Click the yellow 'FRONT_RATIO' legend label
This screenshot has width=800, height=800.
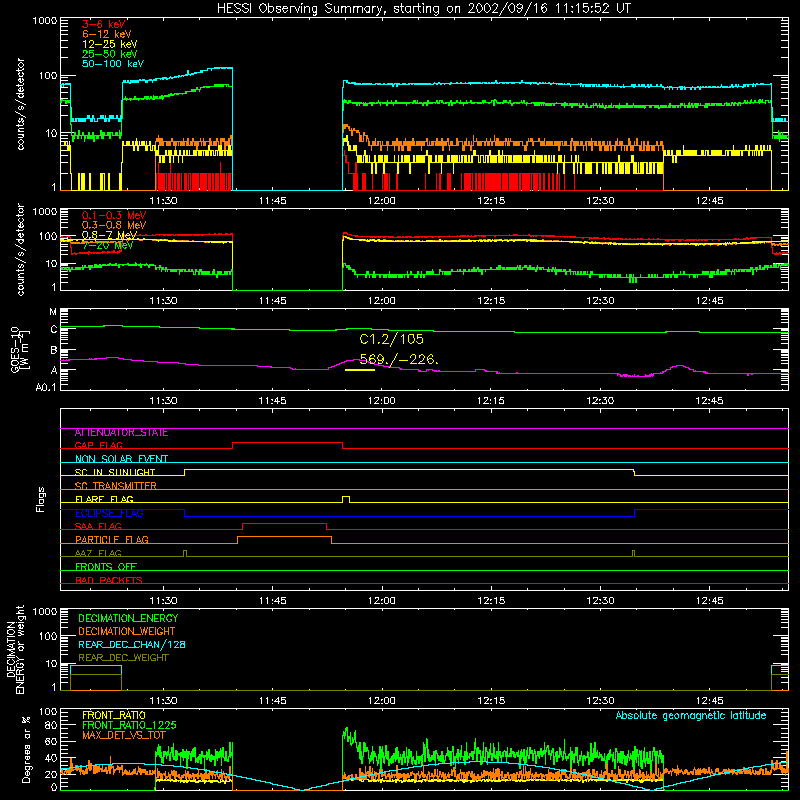114,715
